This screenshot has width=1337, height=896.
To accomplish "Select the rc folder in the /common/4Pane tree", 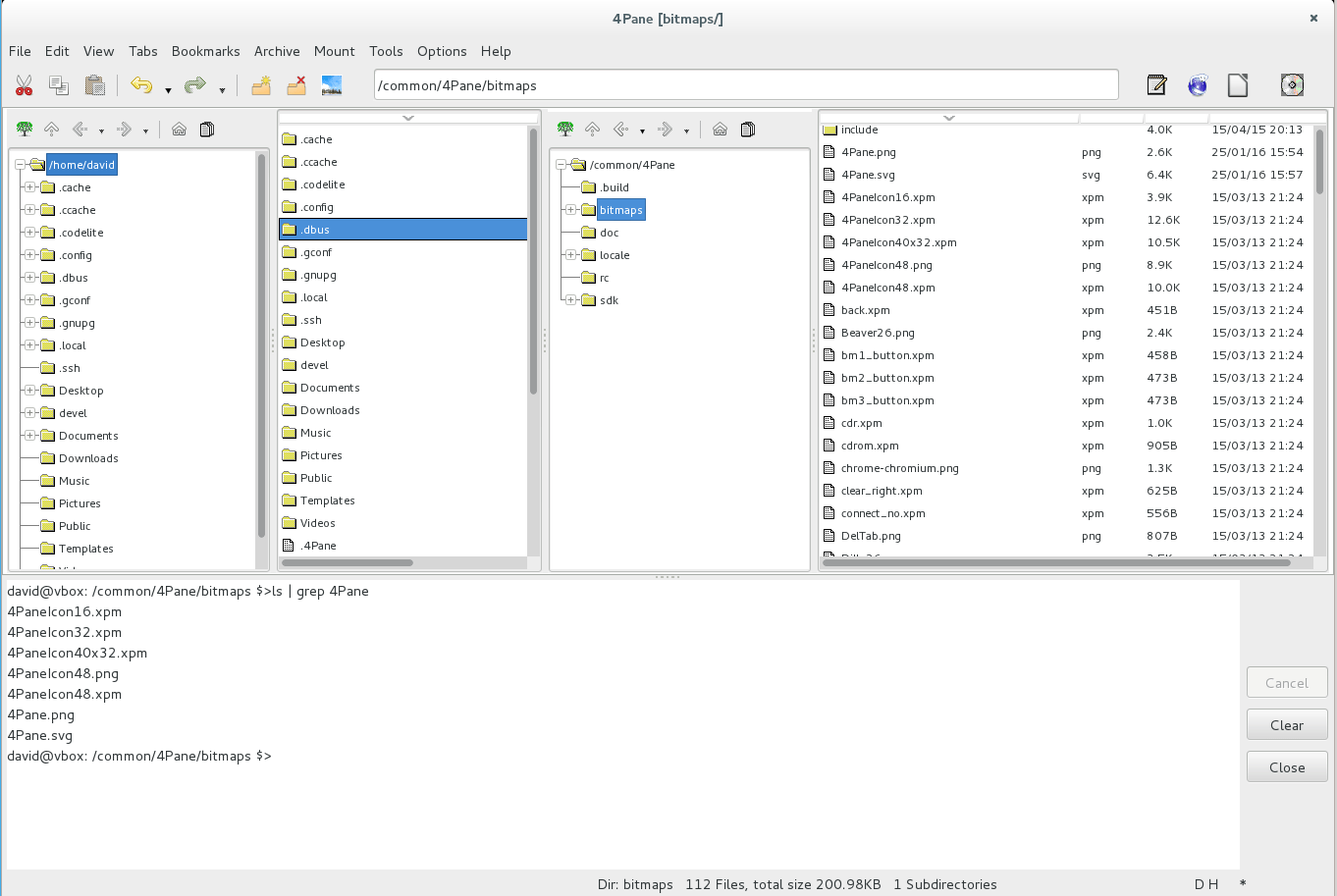I will pyautogui.click(x=604, y=278).
